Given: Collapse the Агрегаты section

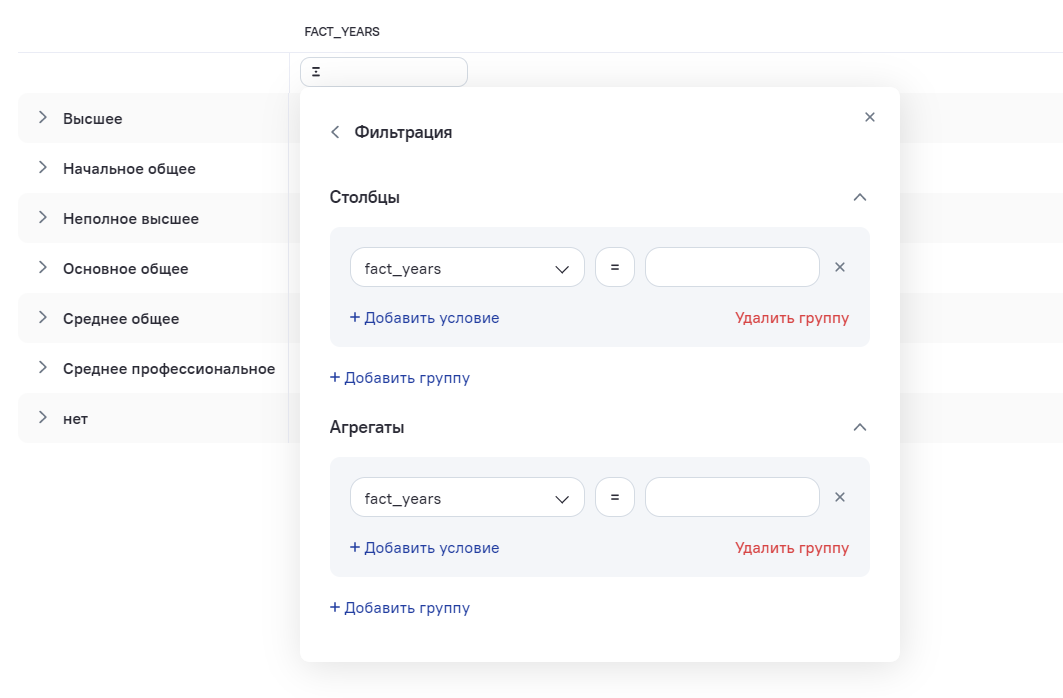Looking at the screenshot, I should (x=859, y=427).
